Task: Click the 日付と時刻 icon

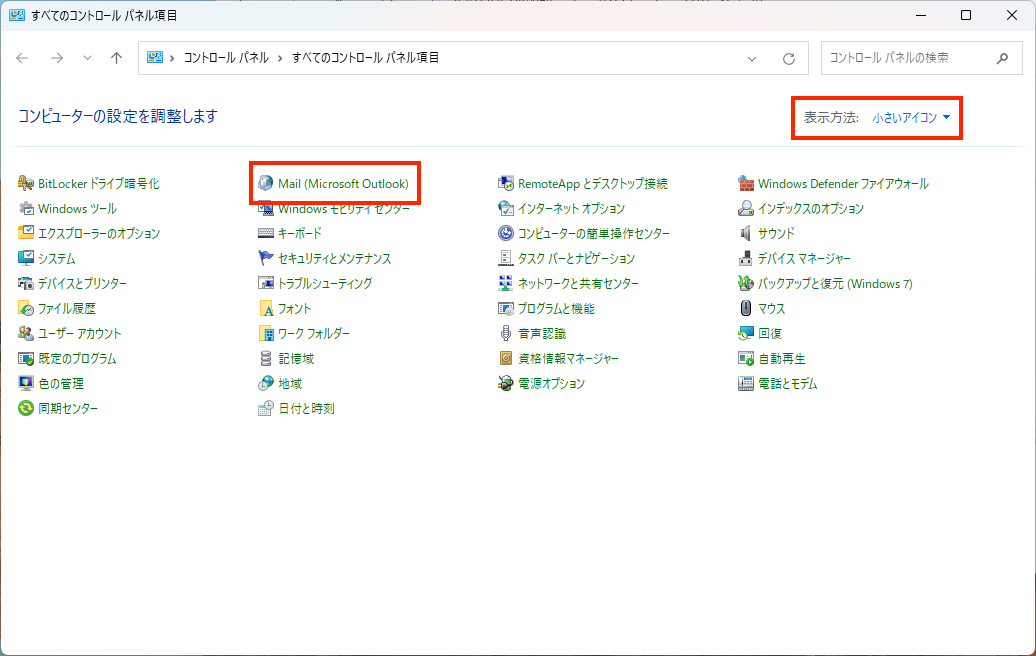Action: [266, 409]
